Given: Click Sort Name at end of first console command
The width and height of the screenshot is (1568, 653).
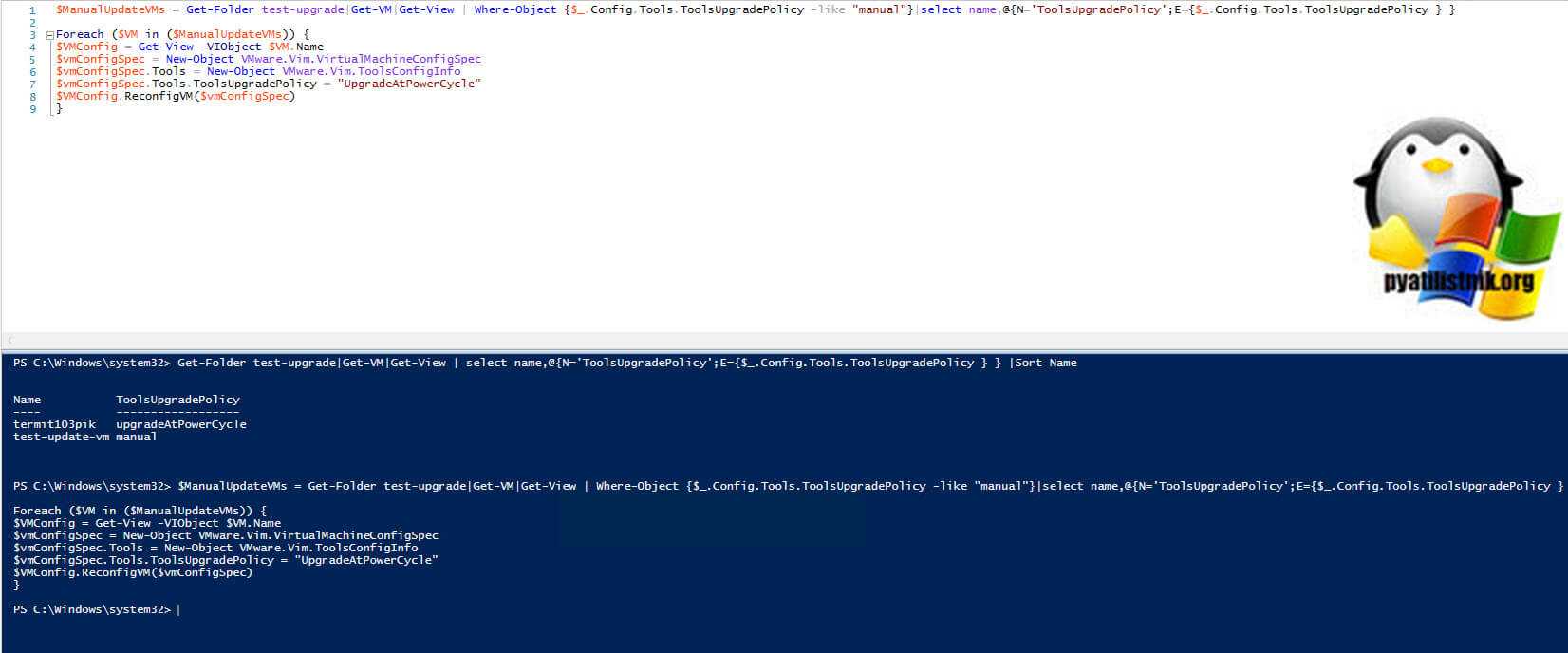Looking at the screenshot, I should (1046, 363).
